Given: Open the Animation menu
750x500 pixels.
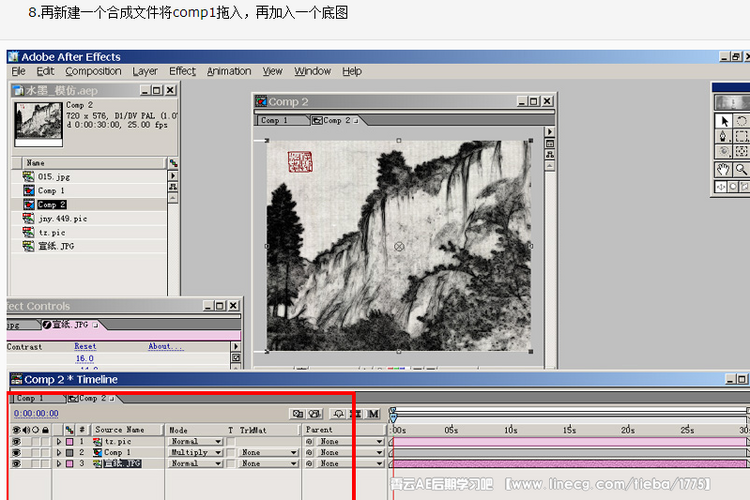Looking at the screenshot, I should [x=229, y=71].
